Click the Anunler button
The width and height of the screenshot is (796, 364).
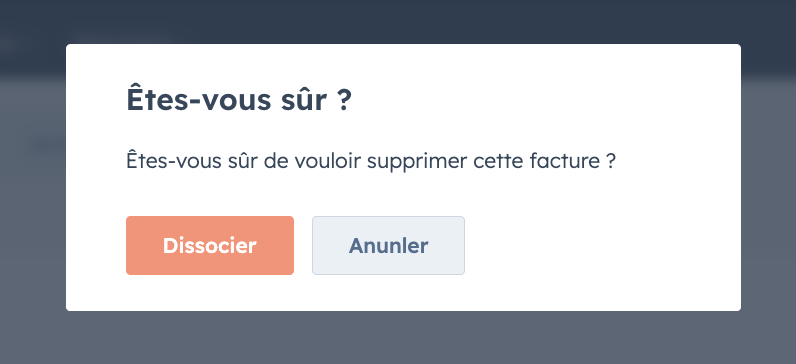pyautogui.click(x=388, y=246)
